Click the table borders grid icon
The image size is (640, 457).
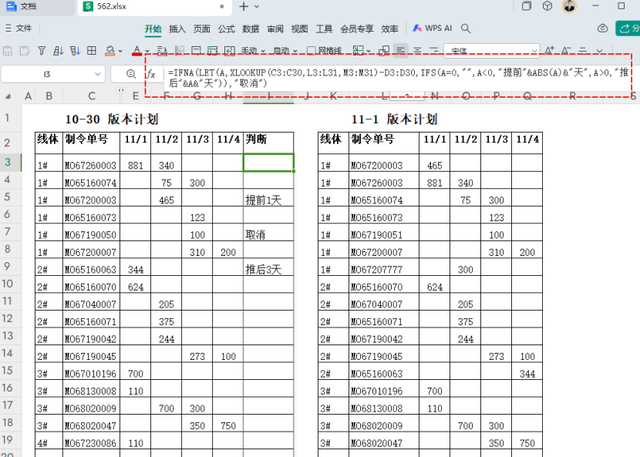pyautogui.click(x=92, y=51)
